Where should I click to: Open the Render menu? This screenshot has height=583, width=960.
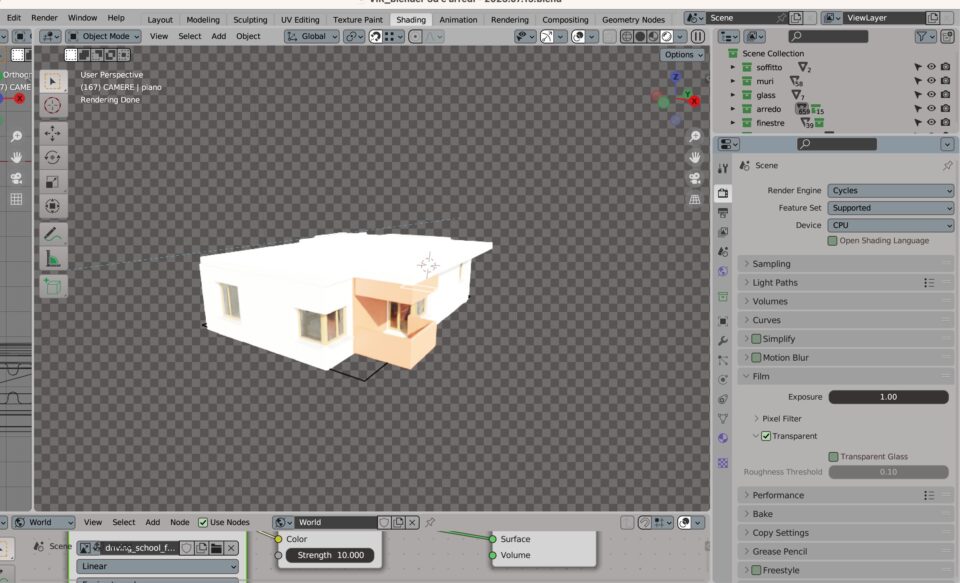tap(44, 18)
